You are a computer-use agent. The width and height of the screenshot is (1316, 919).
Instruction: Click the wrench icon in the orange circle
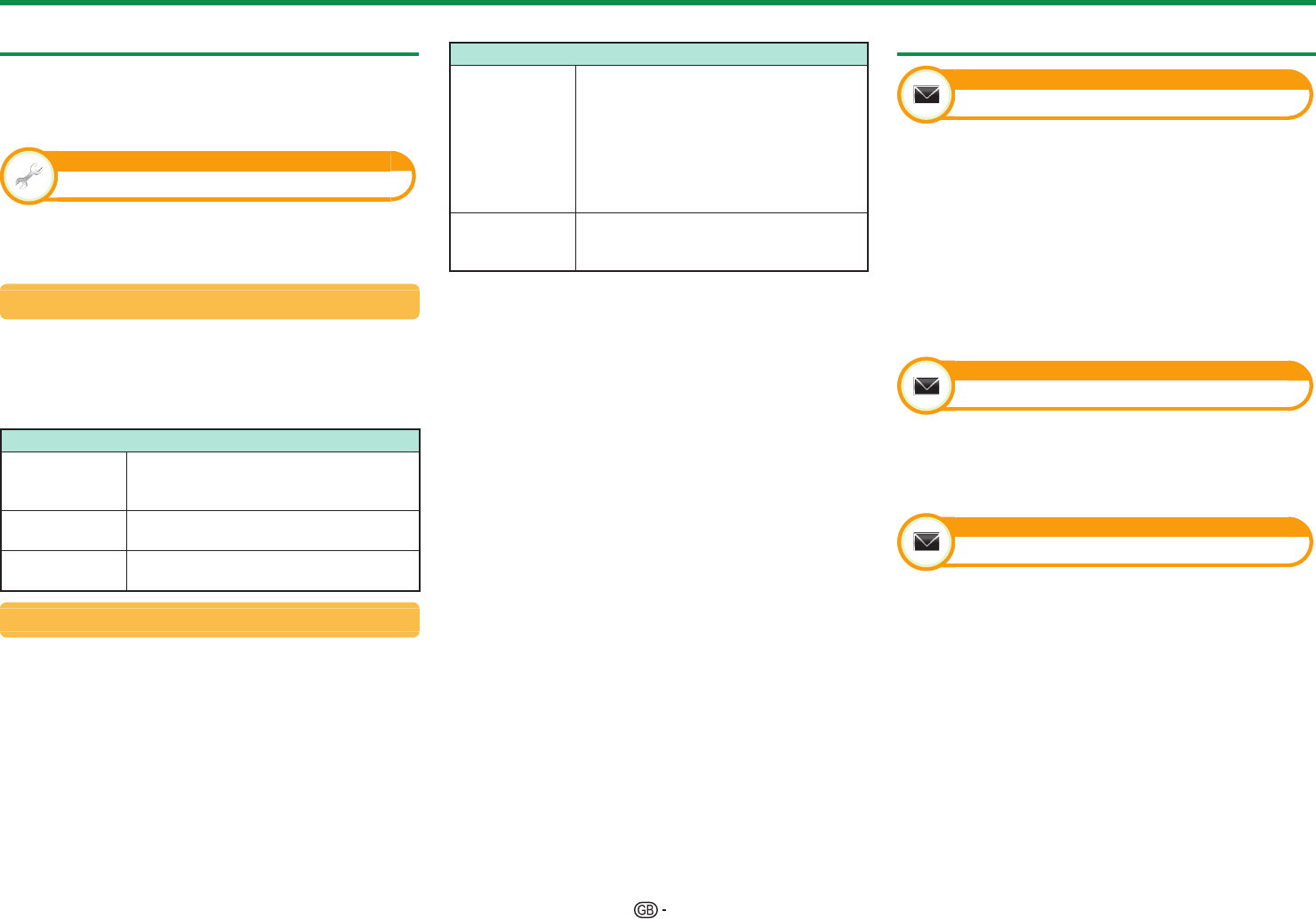(28, 177)
